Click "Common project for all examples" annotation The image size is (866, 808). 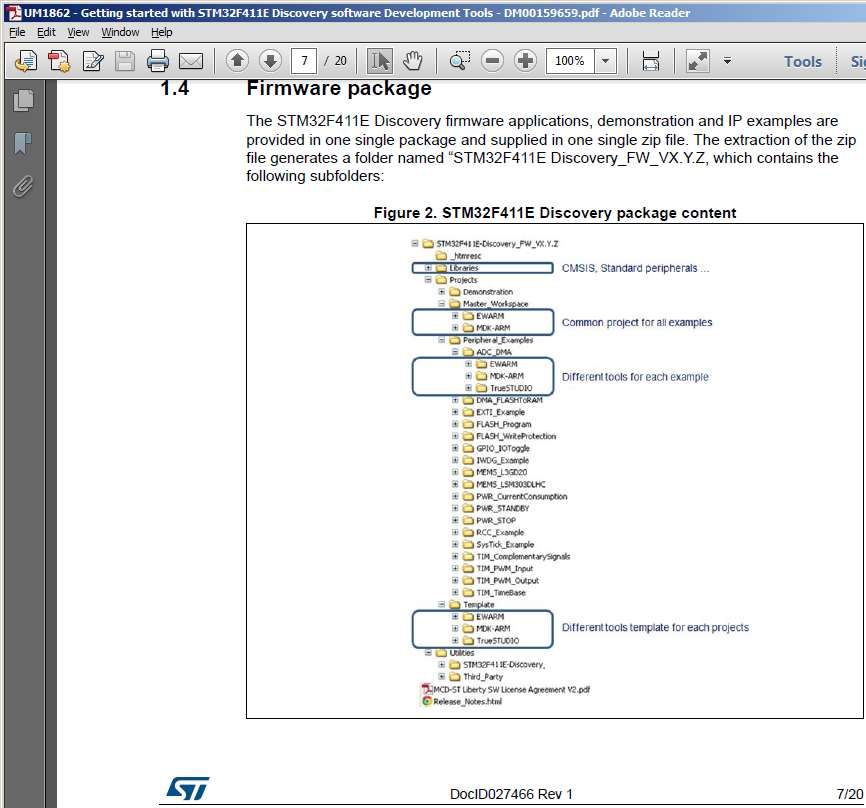(x=637, y=323)
